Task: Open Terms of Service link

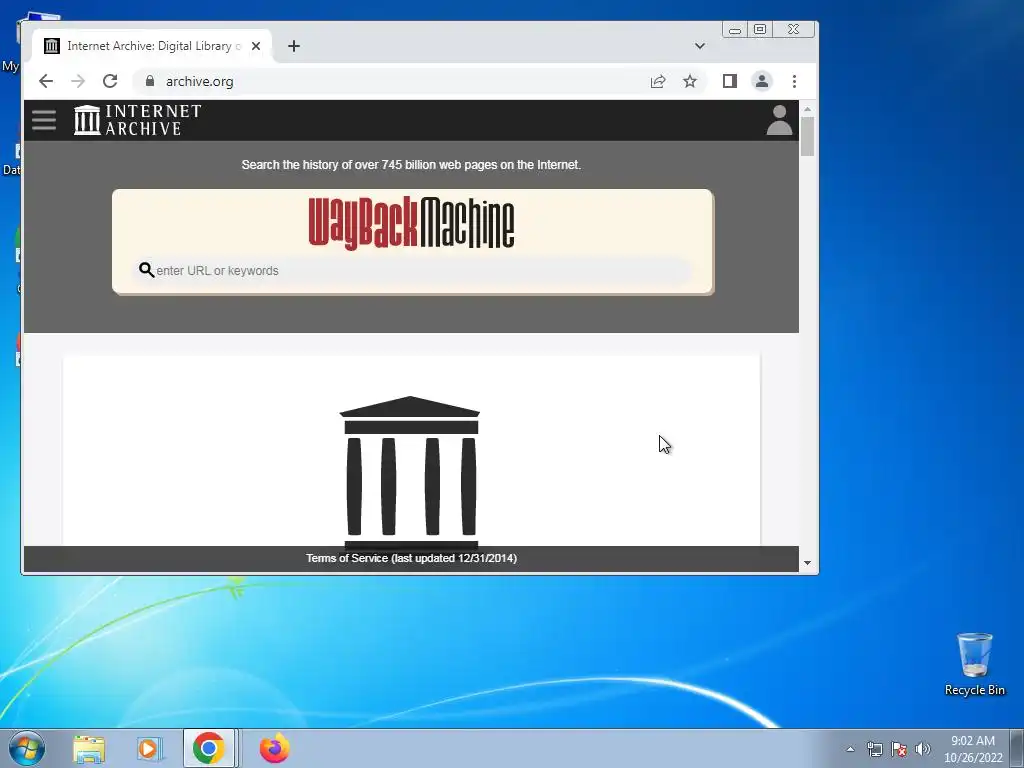Action: pyautogui.click(x=411, y=558)
